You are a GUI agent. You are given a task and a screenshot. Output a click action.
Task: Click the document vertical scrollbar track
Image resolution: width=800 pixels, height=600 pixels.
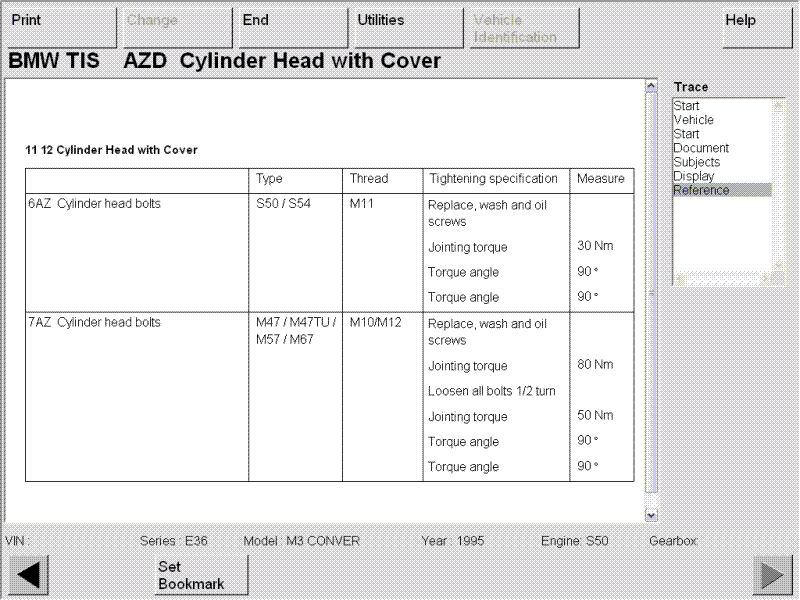[x=651, y=300]
